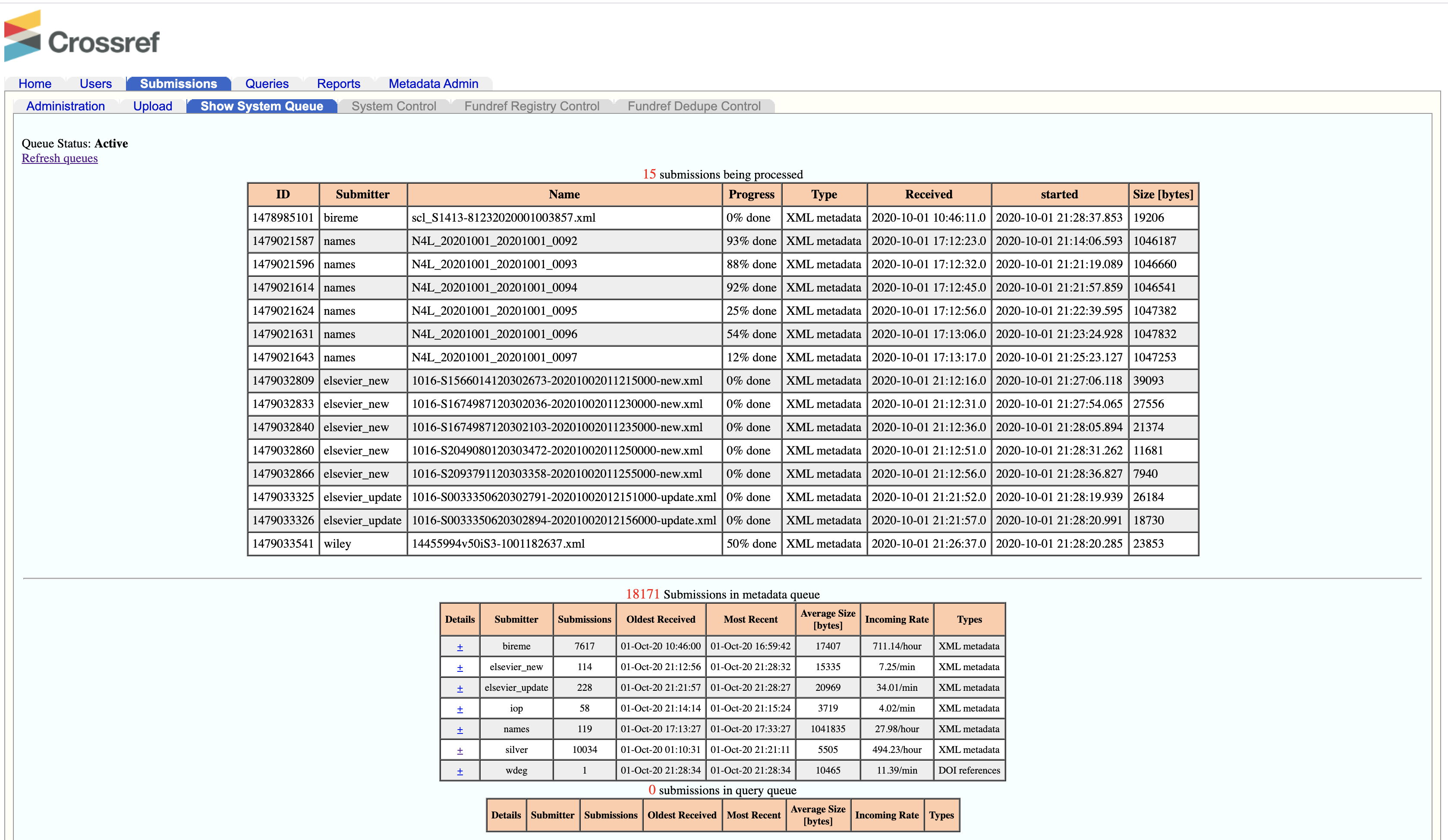
Task: Expand details for elsevier_new submitter
Action: click(x=460, y=667)
